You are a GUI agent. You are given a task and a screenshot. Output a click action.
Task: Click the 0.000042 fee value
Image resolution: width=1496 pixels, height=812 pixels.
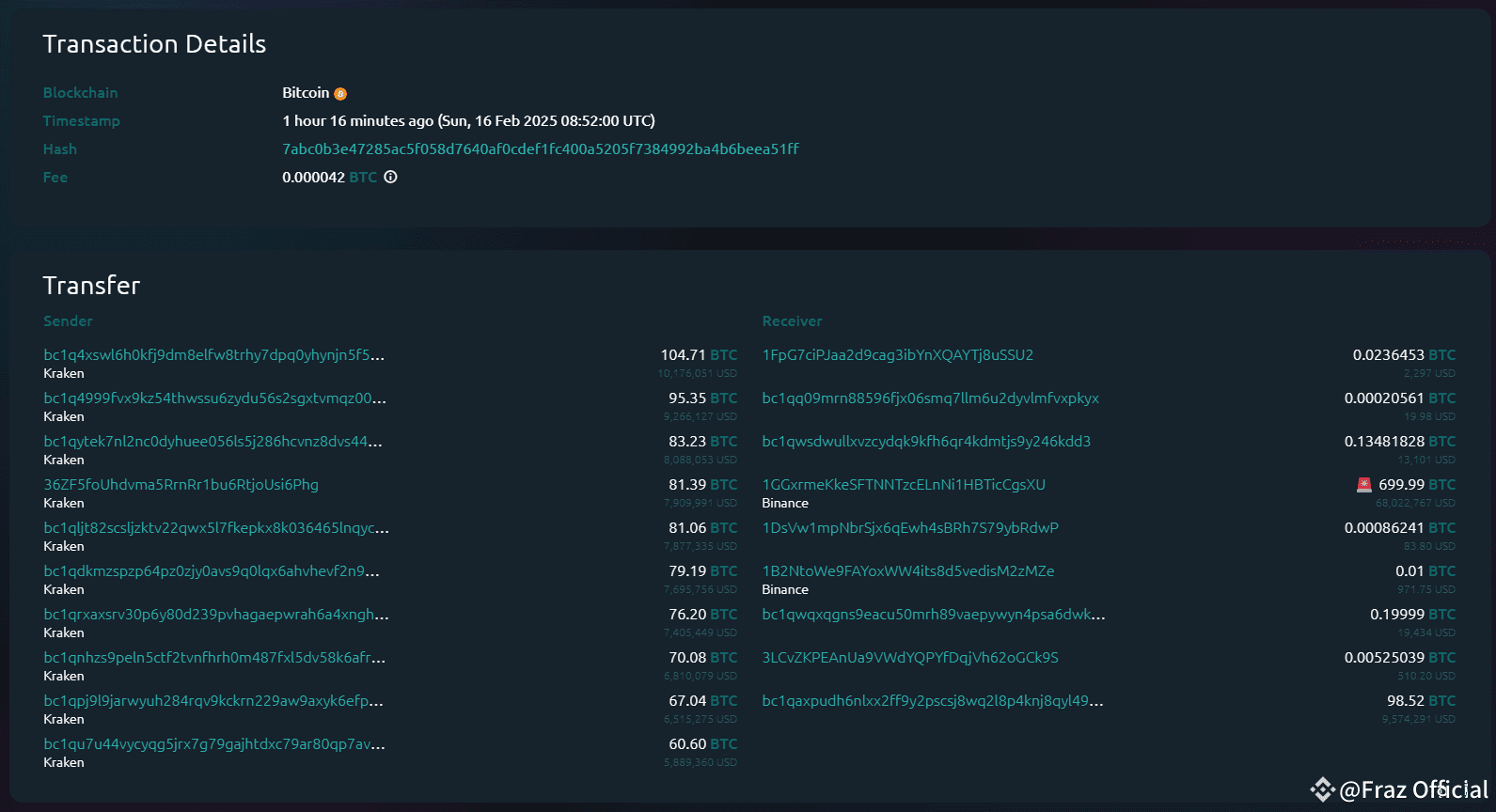pyautogui.click(x=313, y=177)
